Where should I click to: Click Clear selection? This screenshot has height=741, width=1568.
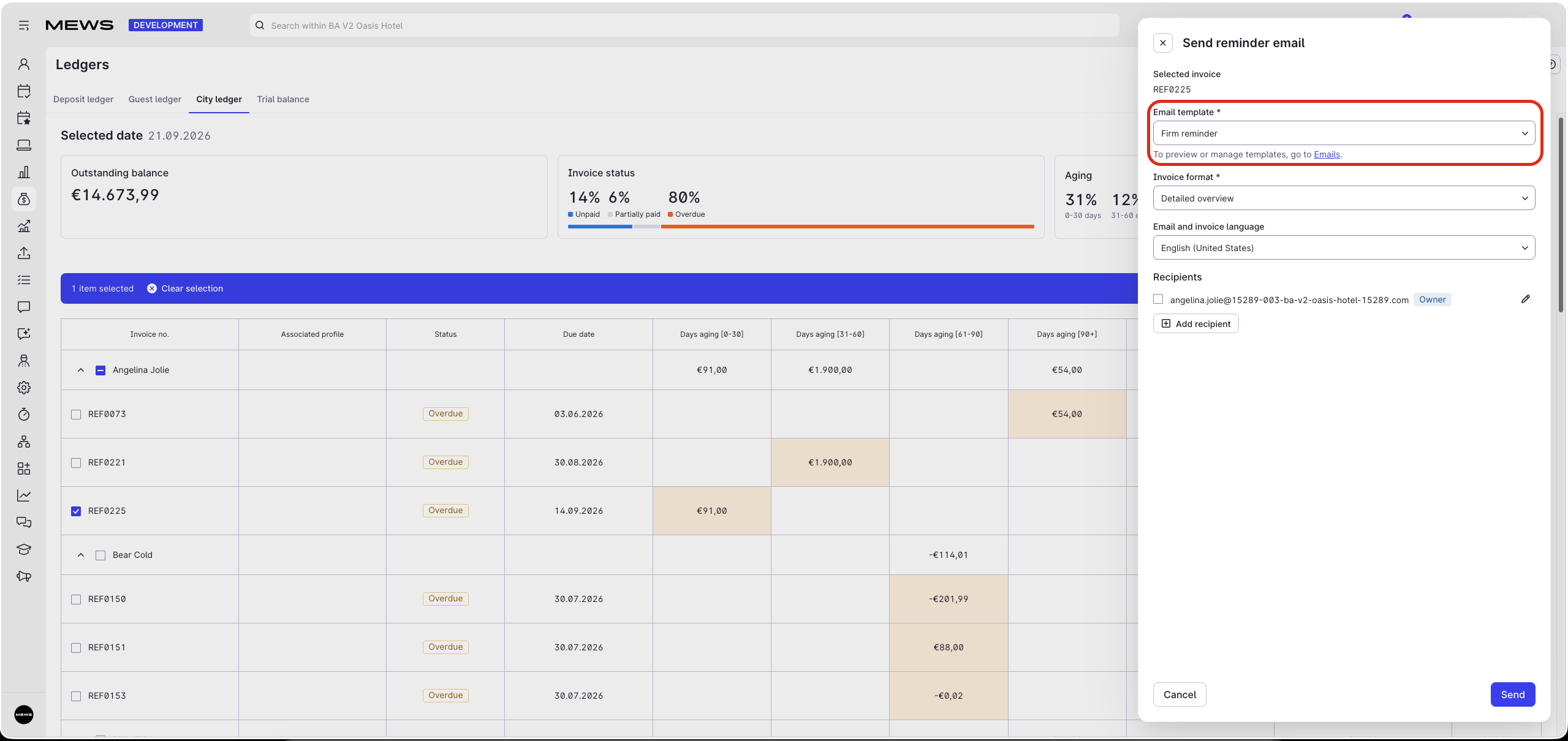tap(185, 288)
